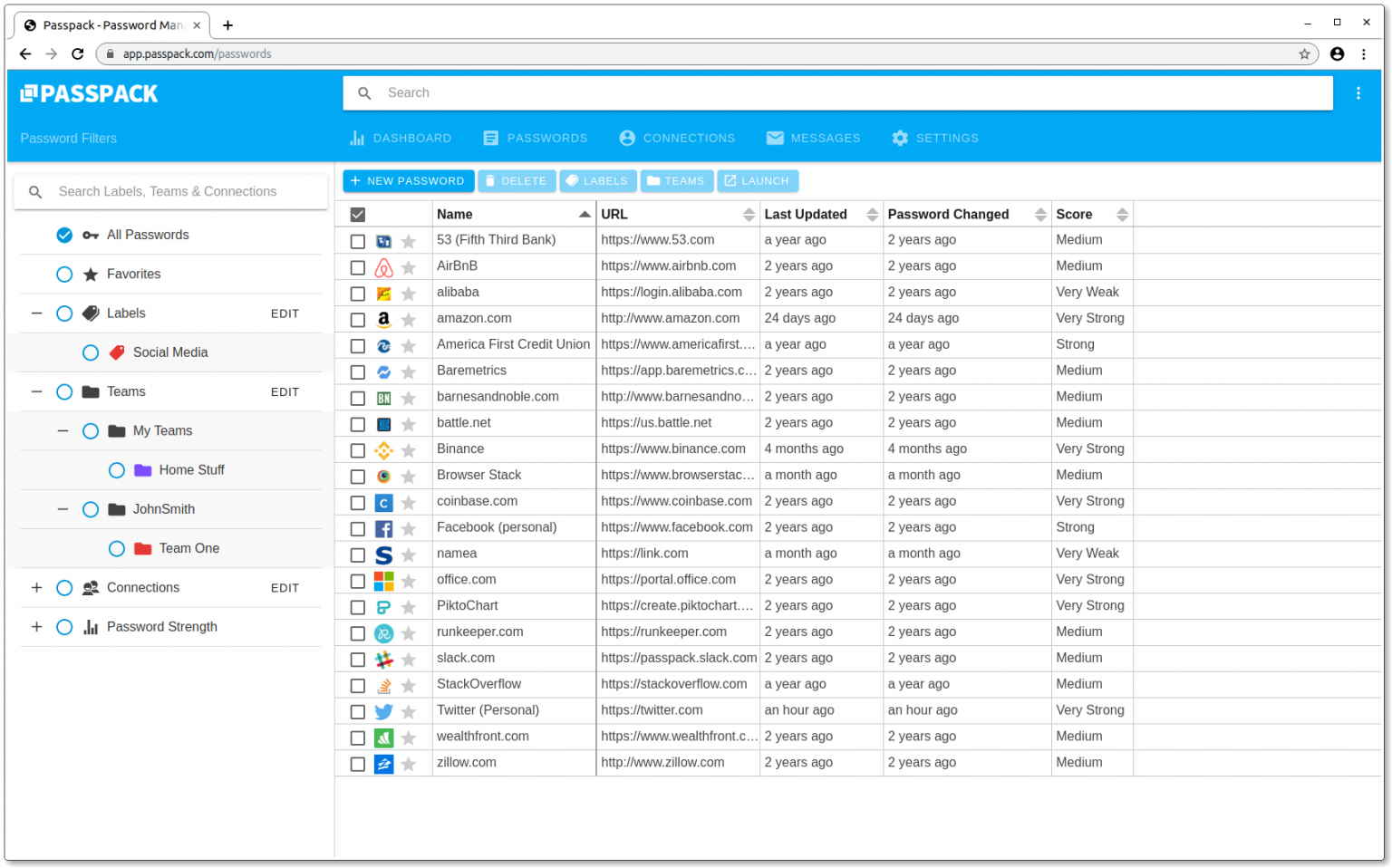Open the Passpack three-dot overflow menu
This screenshot has height=868, width=1392.
(1358, 92)
